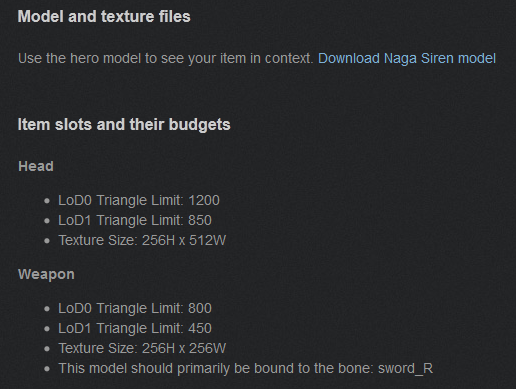
Task: Click the bullet before Texture Size 256H x 256W
Action: [47, 349]
